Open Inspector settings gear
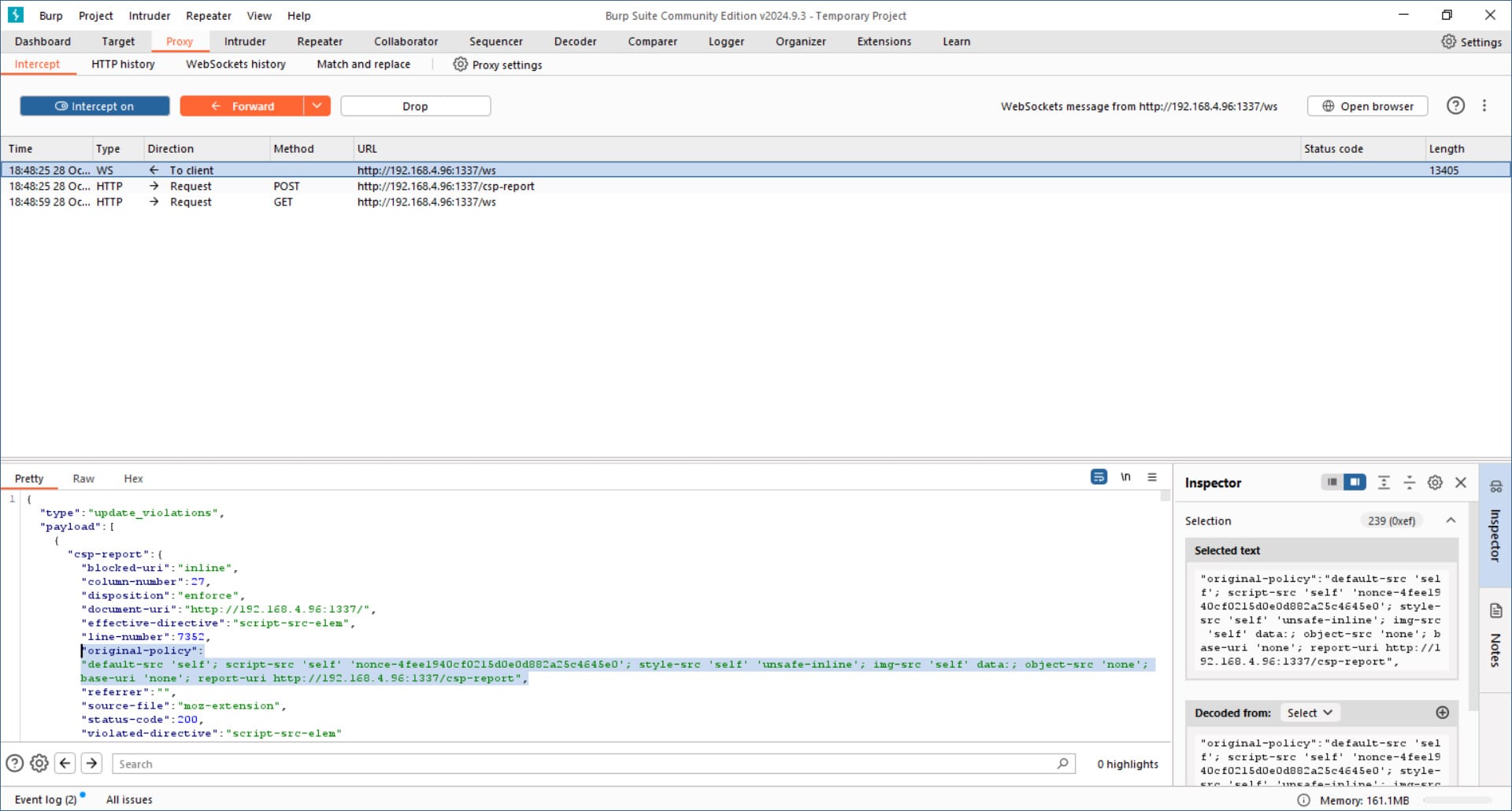The height and width of the screenshot is (811, 1512). click(x=1435, y=483)
